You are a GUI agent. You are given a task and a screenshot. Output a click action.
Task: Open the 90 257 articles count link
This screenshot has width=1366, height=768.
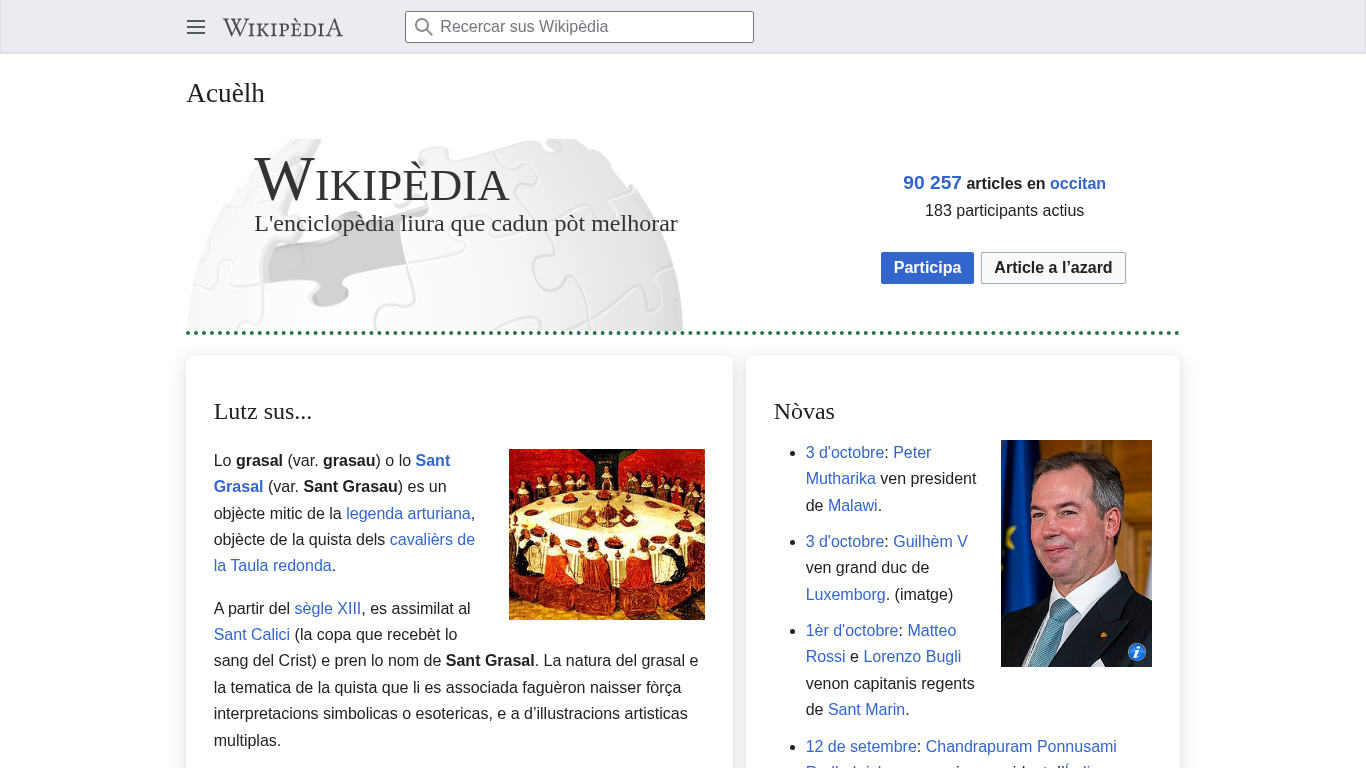932,183
